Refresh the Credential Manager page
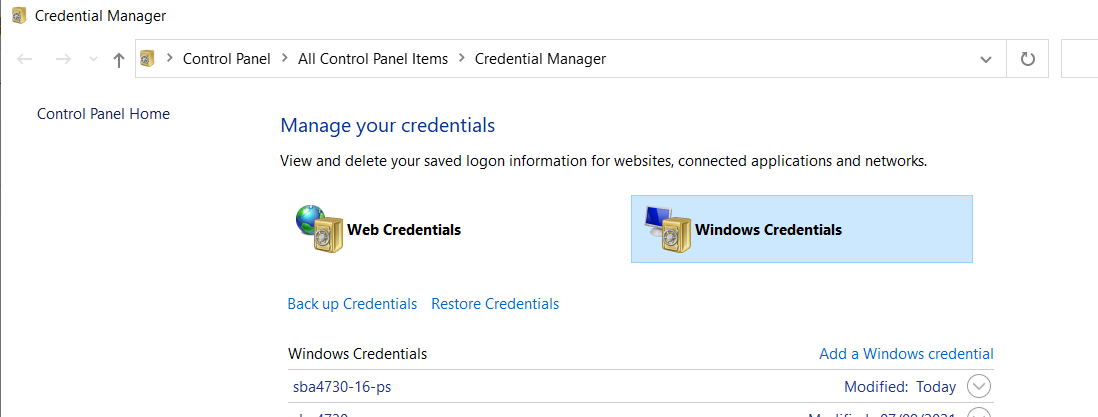The image size is (1098, 417). 1027,59
